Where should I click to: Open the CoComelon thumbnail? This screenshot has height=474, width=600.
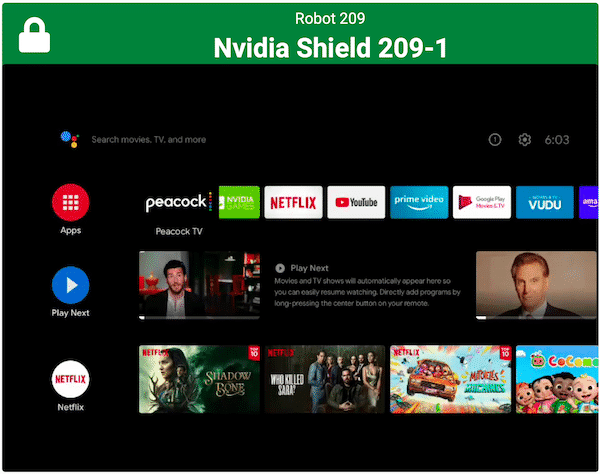coord(557,379)
